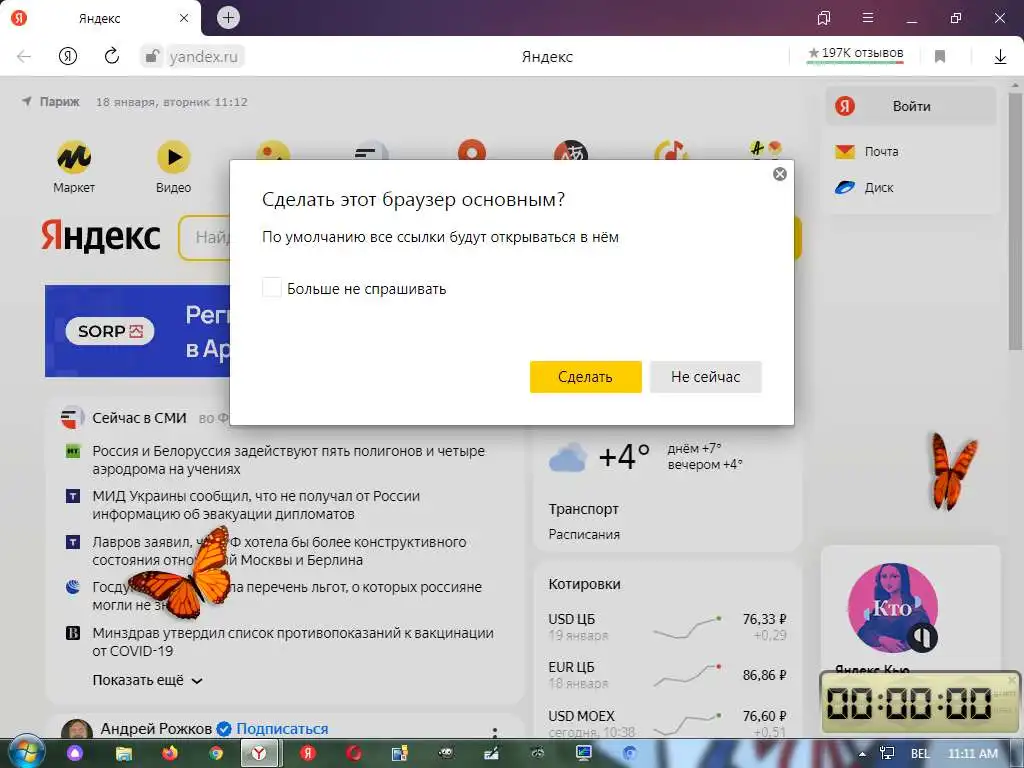
Task: Click the network tray icon
Action: click(x=887, y=754)
